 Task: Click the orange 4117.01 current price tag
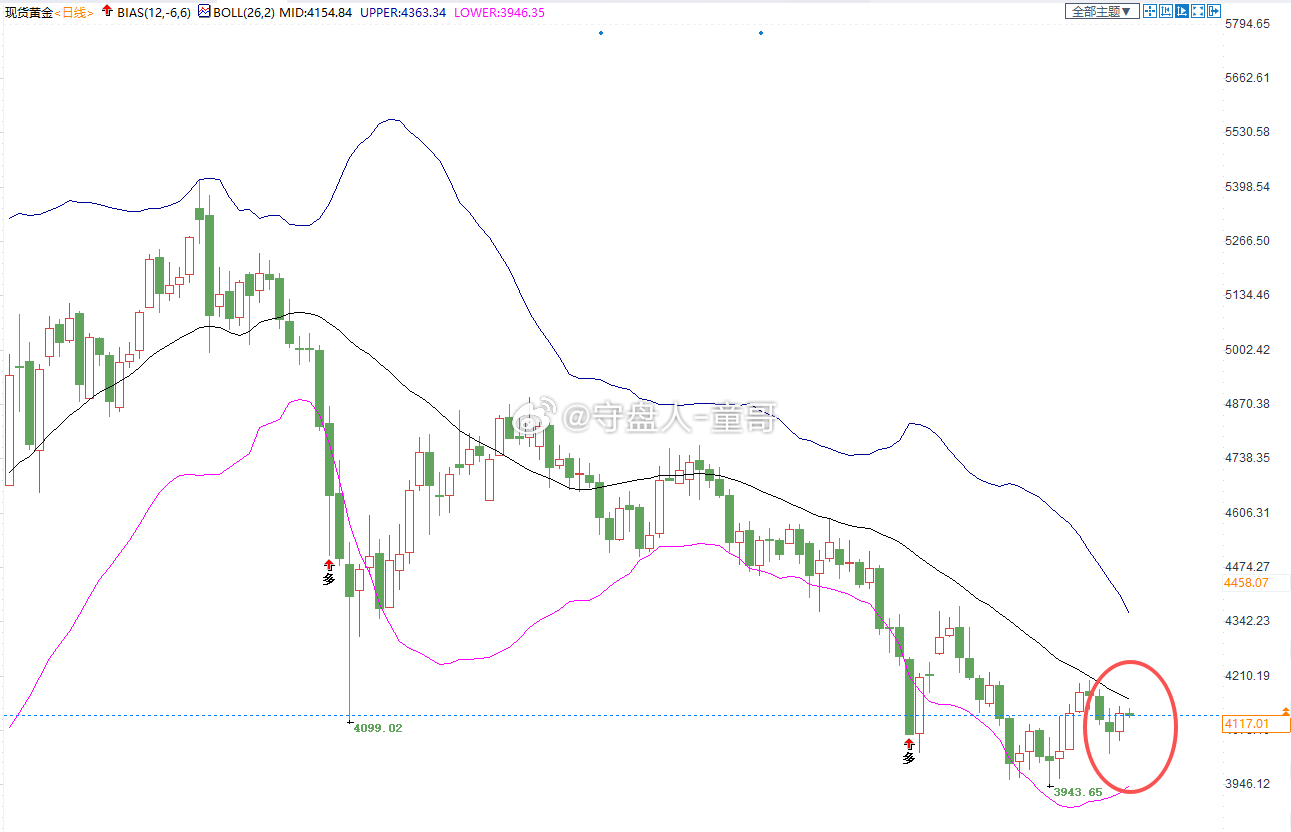pyautogui.click(x=1256, y=724)
